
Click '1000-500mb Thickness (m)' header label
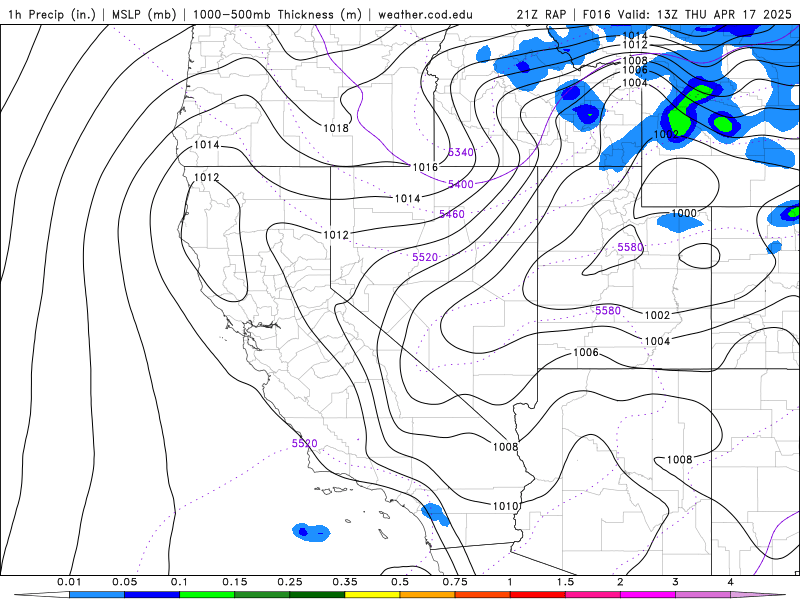(277, 14)
